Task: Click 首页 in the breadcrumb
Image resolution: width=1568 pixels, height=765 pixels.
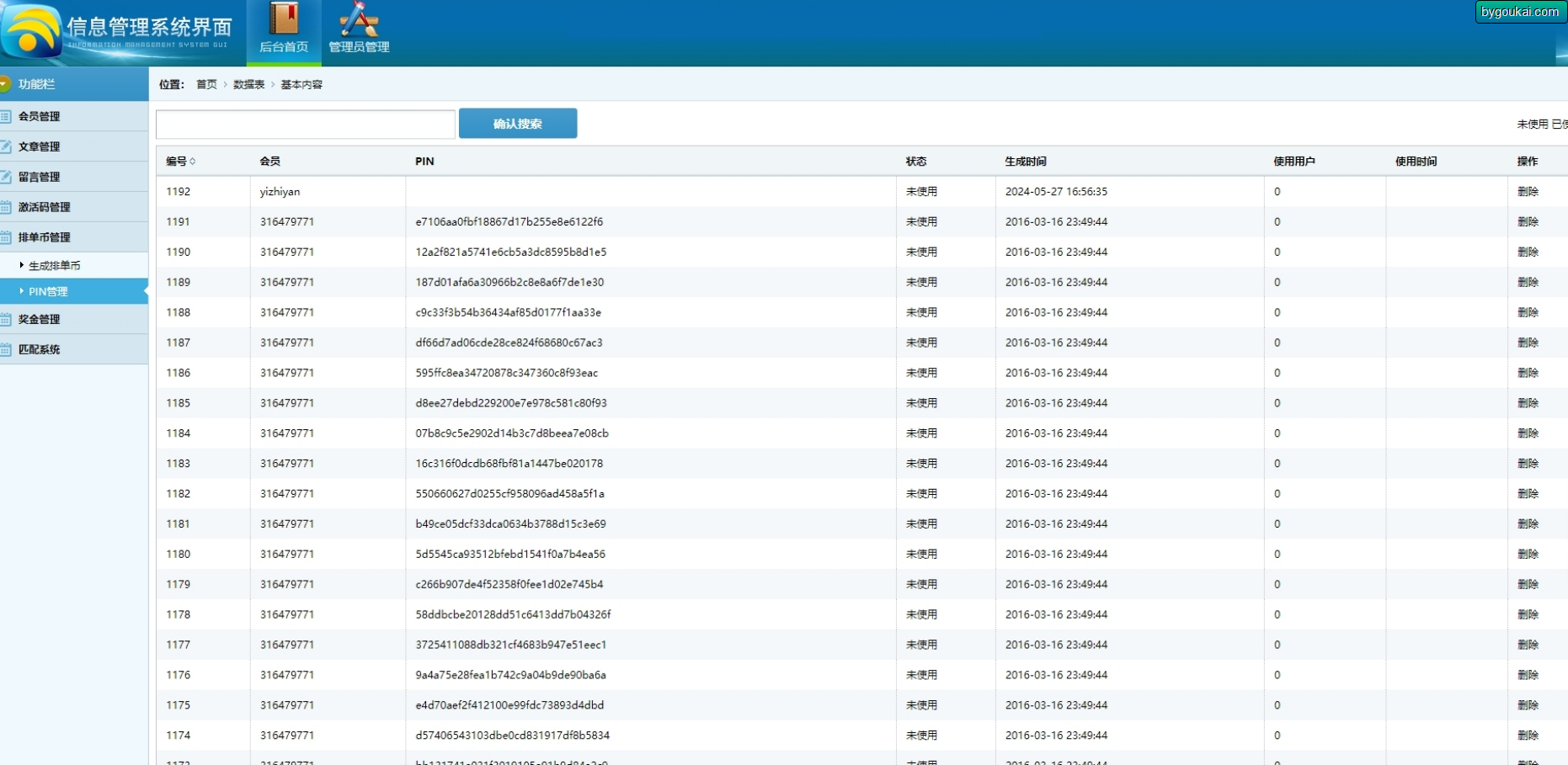Action: pyautogui.click(x=206, y=85)
